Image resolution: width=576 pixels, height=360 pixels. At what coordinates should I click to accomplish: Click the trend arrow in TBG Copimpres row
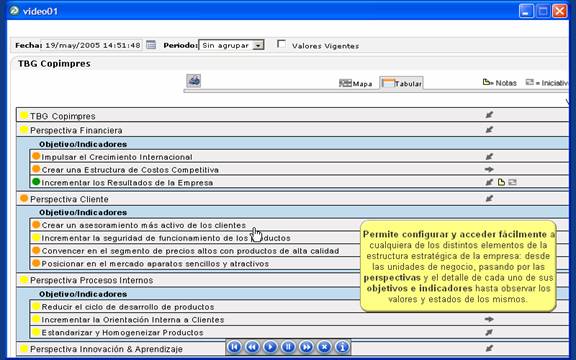click(x=489, y=115)
